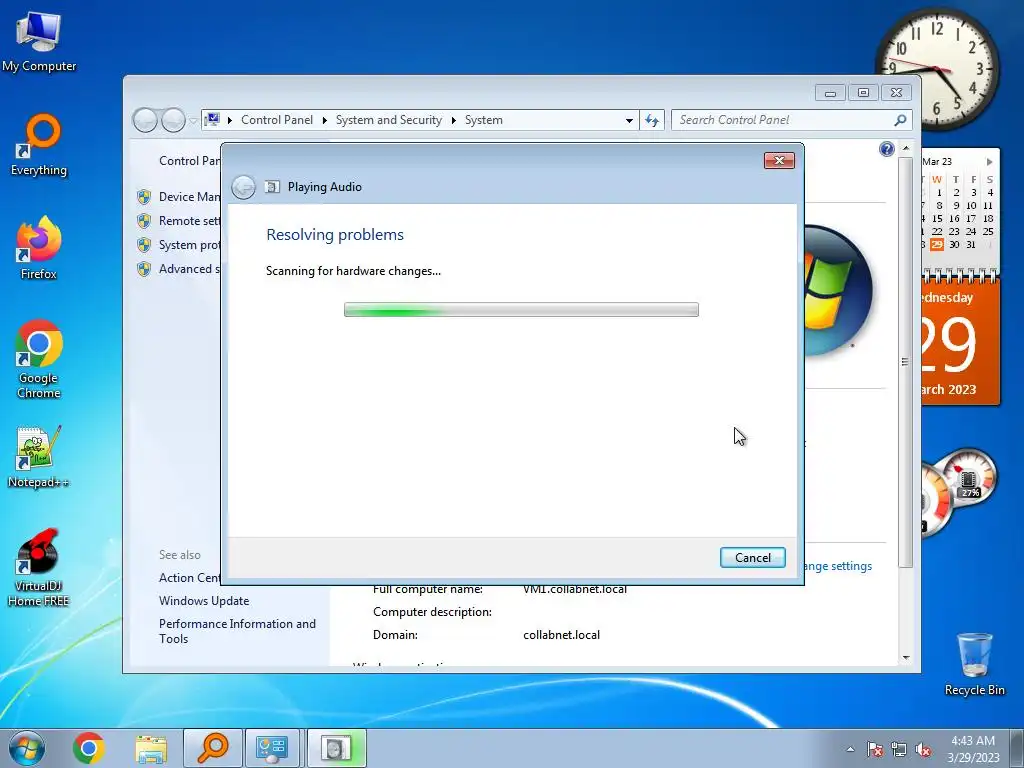This screenshot has height=768, width=1024.
Task: Click large date 29 on calendar gadget
Action: pyautogui.click(x=948, y=345)
